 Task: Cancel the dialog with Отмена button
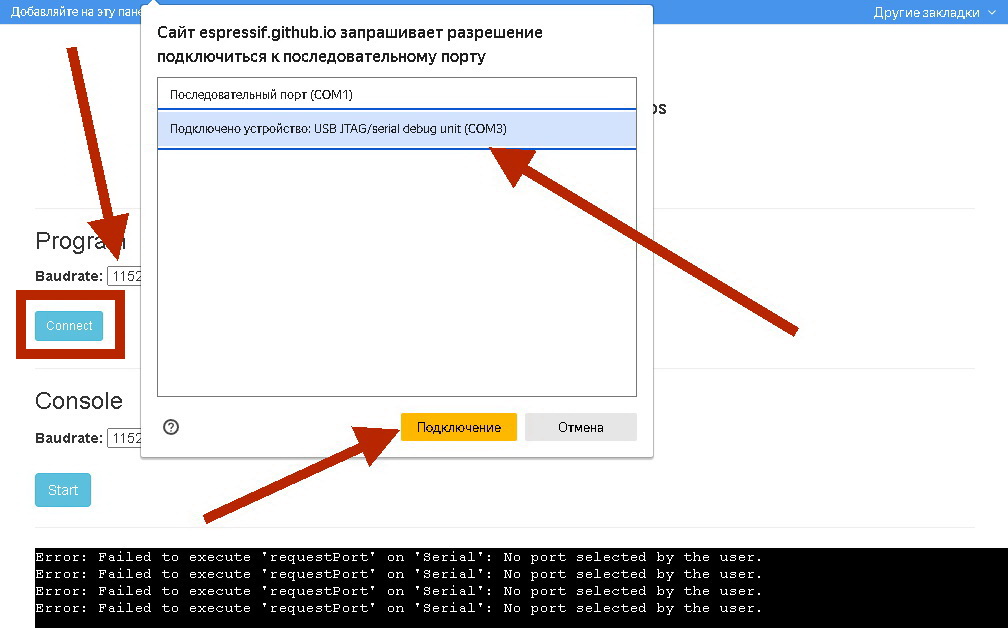click(580, 427)
